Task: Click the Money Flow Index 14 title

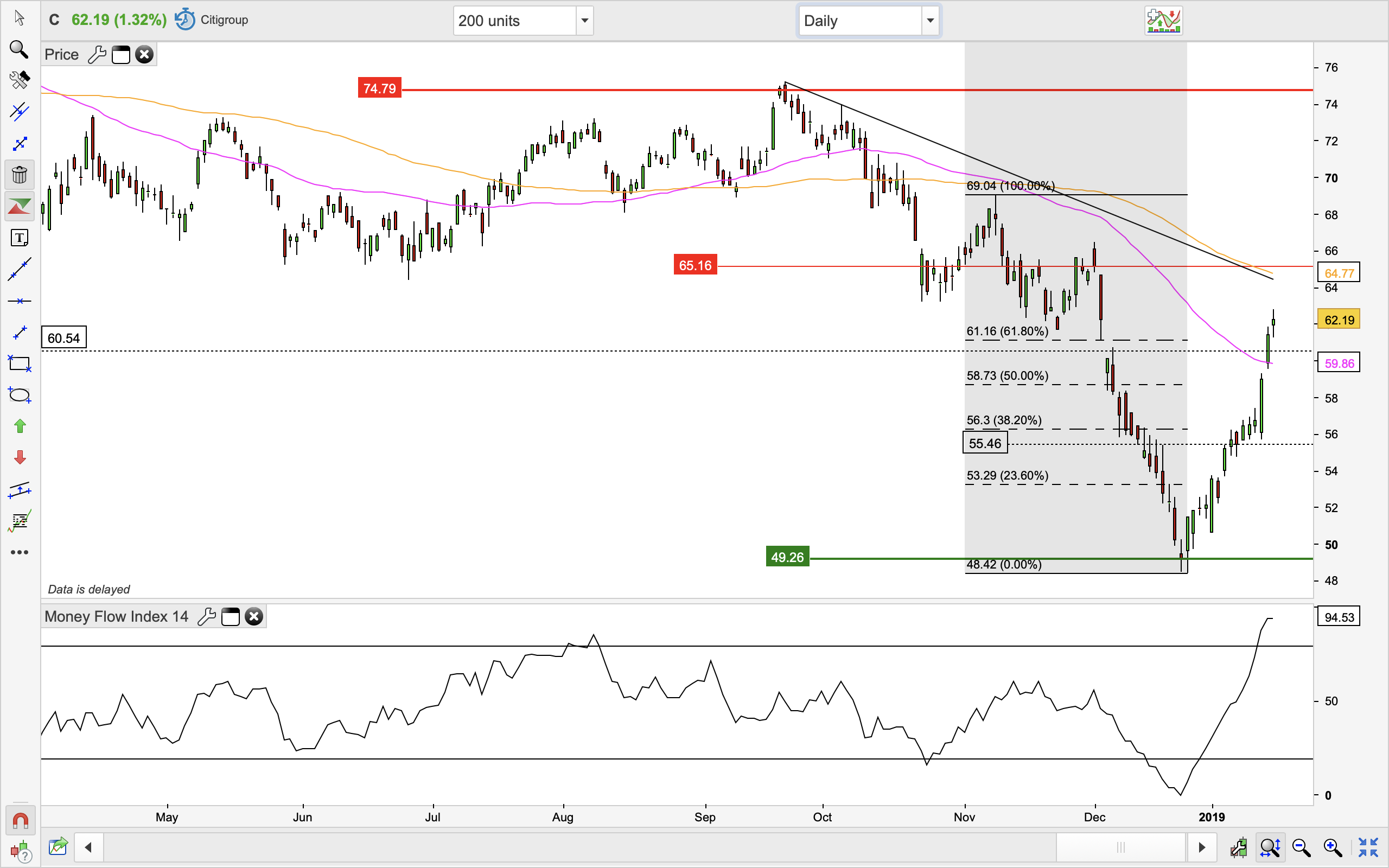Action: pos(117,617)
